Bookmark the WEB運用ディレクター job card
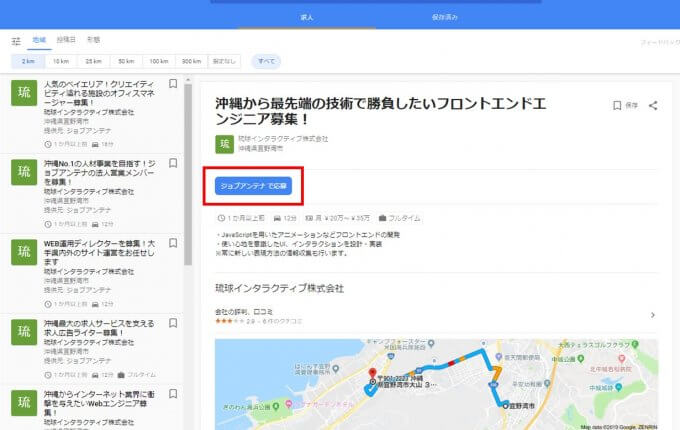This screenshot has height=430, width=680. 173,243
